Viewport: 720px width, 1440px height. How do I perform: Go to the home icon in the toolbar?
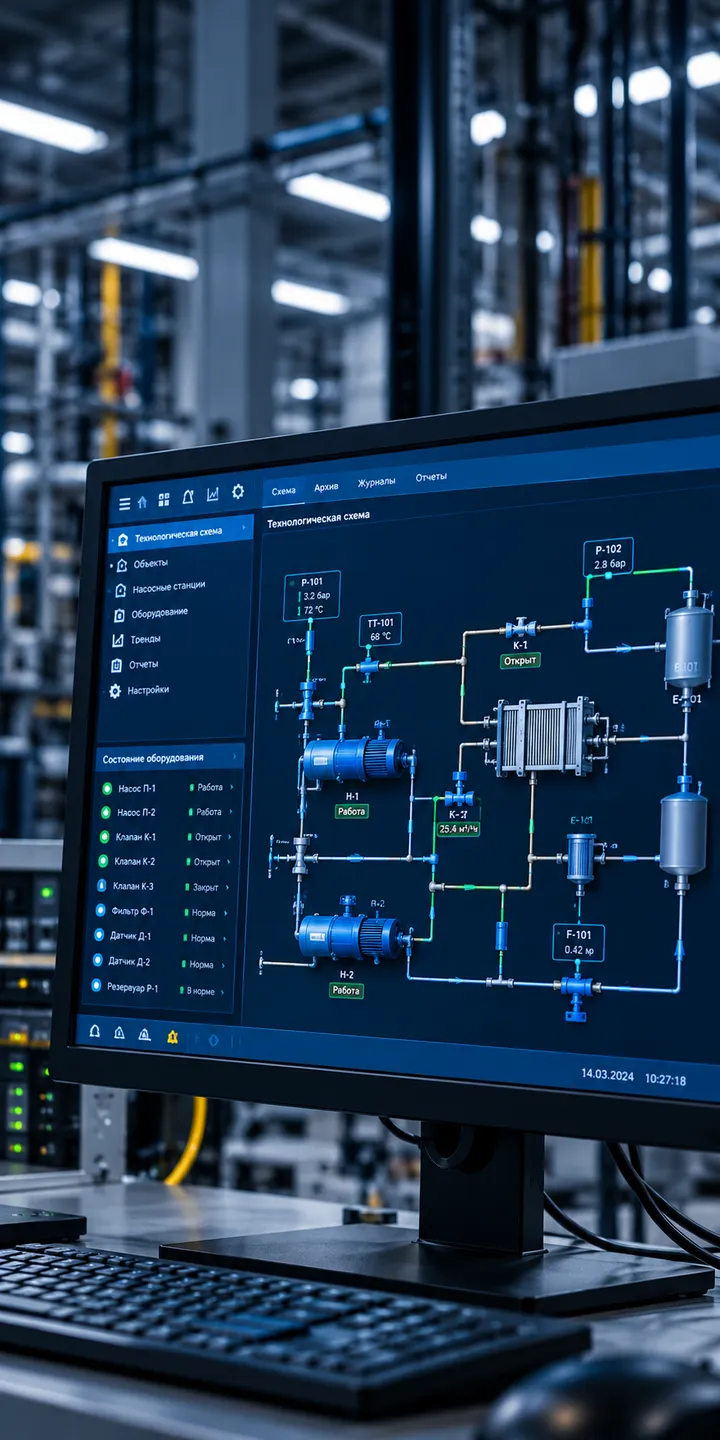[142, 502]
